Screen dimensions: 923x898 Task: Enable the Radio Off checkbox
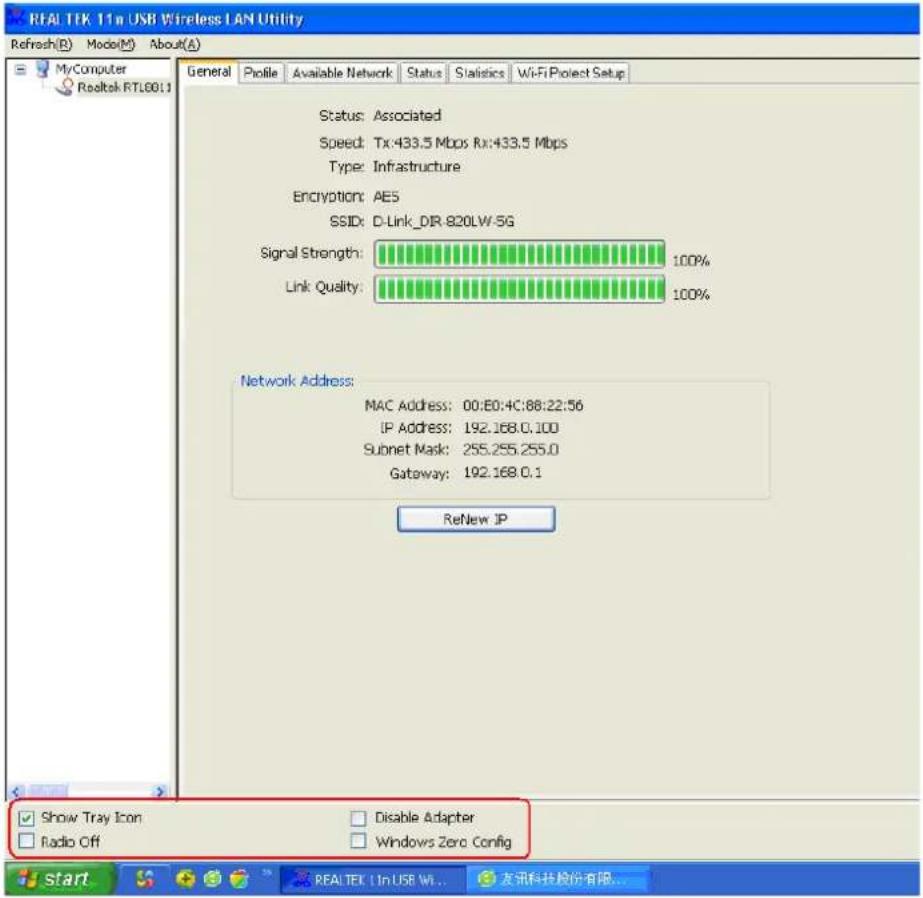pyautogui.click(x=26, y=841)
